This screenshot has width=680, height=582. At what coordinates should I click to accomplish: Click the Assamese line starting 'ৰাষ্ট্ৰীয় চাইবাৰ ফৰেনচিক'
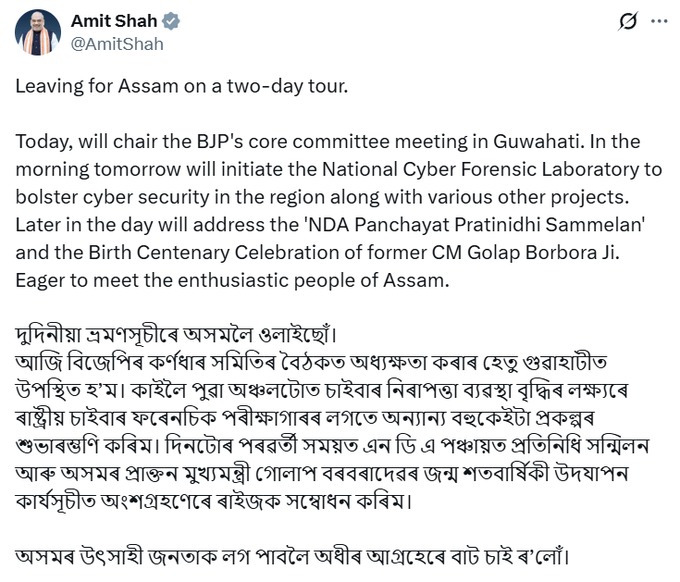coord(305,419)
